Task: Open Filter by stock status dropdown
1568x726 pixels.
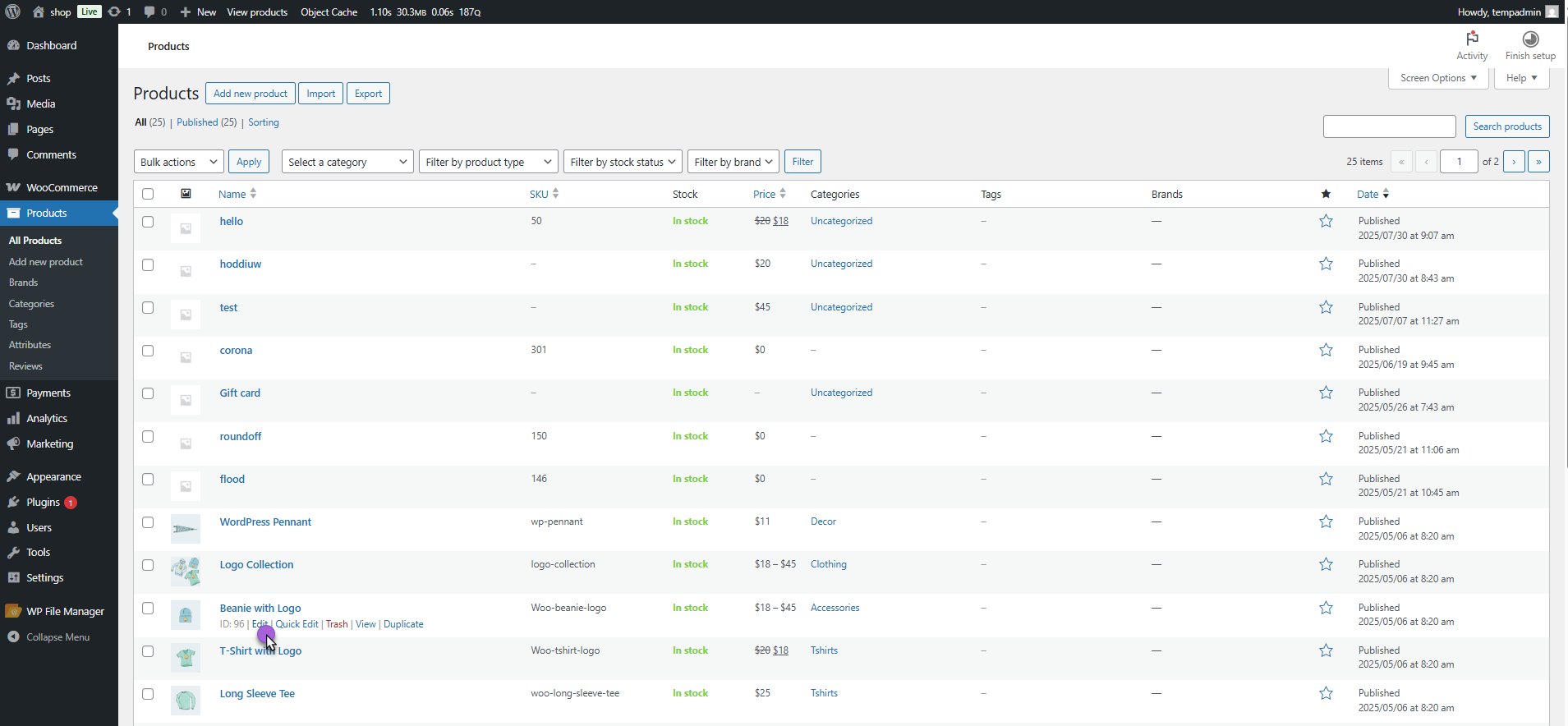Action: (623, 162)
